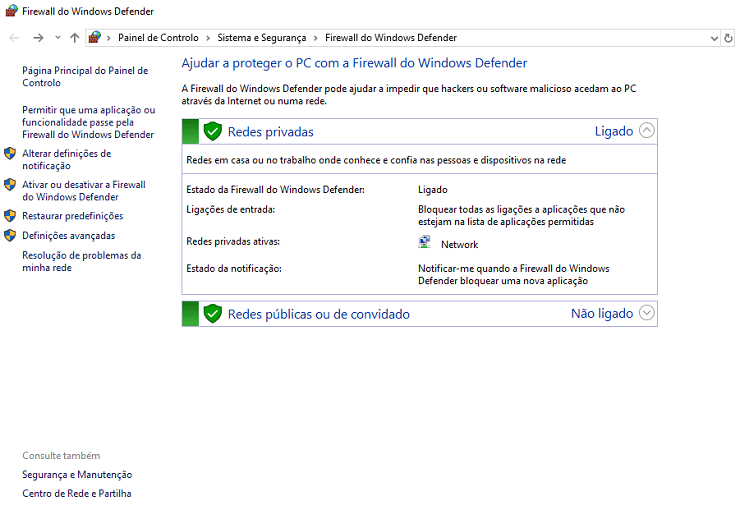Expand the chevron after Painel de Controlo
Image resolution: width=740 pixels, height=510 pixels.
tap(208, 38)
